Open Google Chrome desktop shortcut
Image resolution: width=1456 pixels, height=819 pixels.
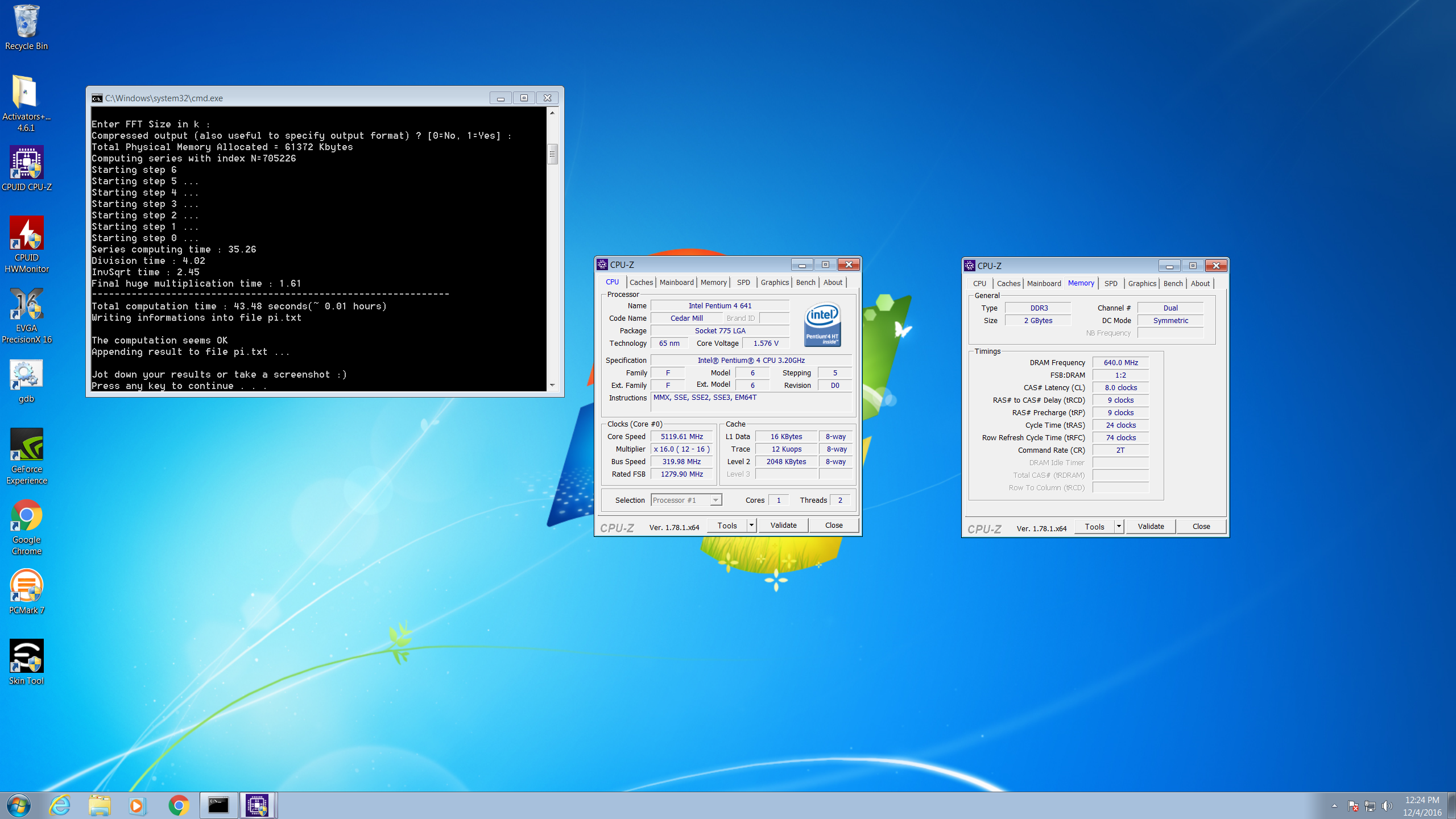[26, 527]
